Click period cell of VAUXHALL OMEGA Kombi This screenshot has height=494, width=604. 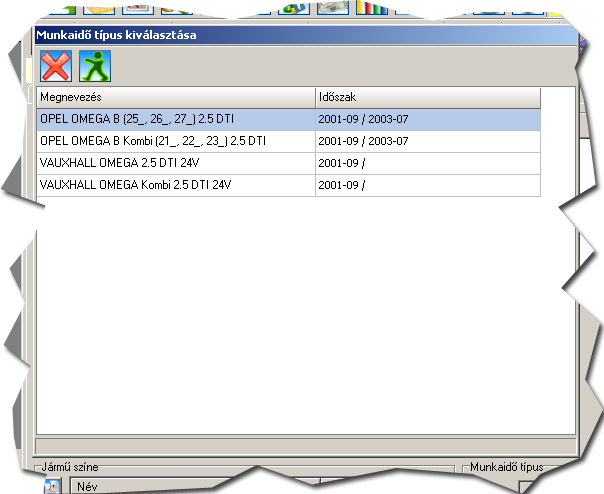(x=427, y=185)
